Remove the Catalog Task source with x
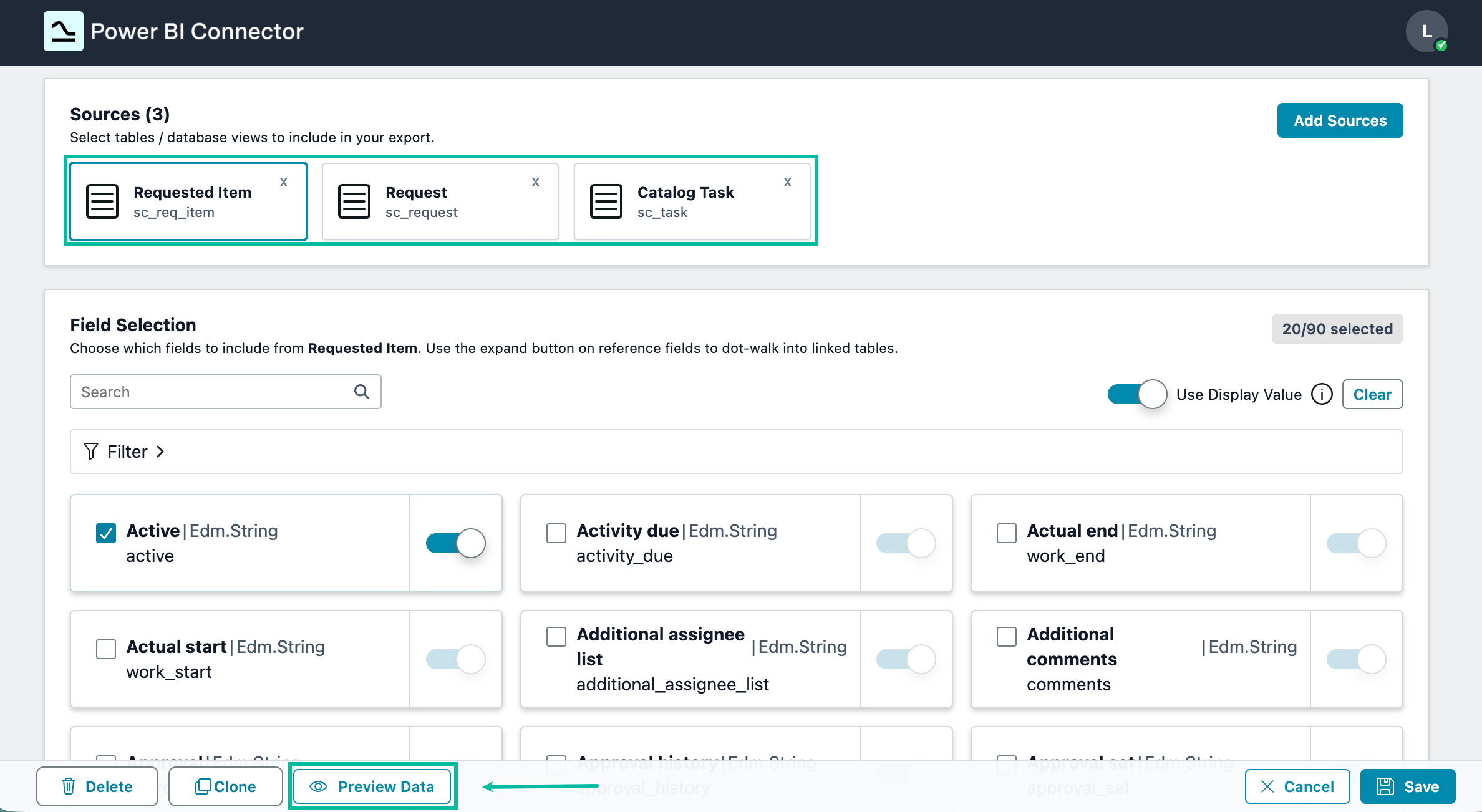This screenshot has height=812, width=1482. [788, 182]
